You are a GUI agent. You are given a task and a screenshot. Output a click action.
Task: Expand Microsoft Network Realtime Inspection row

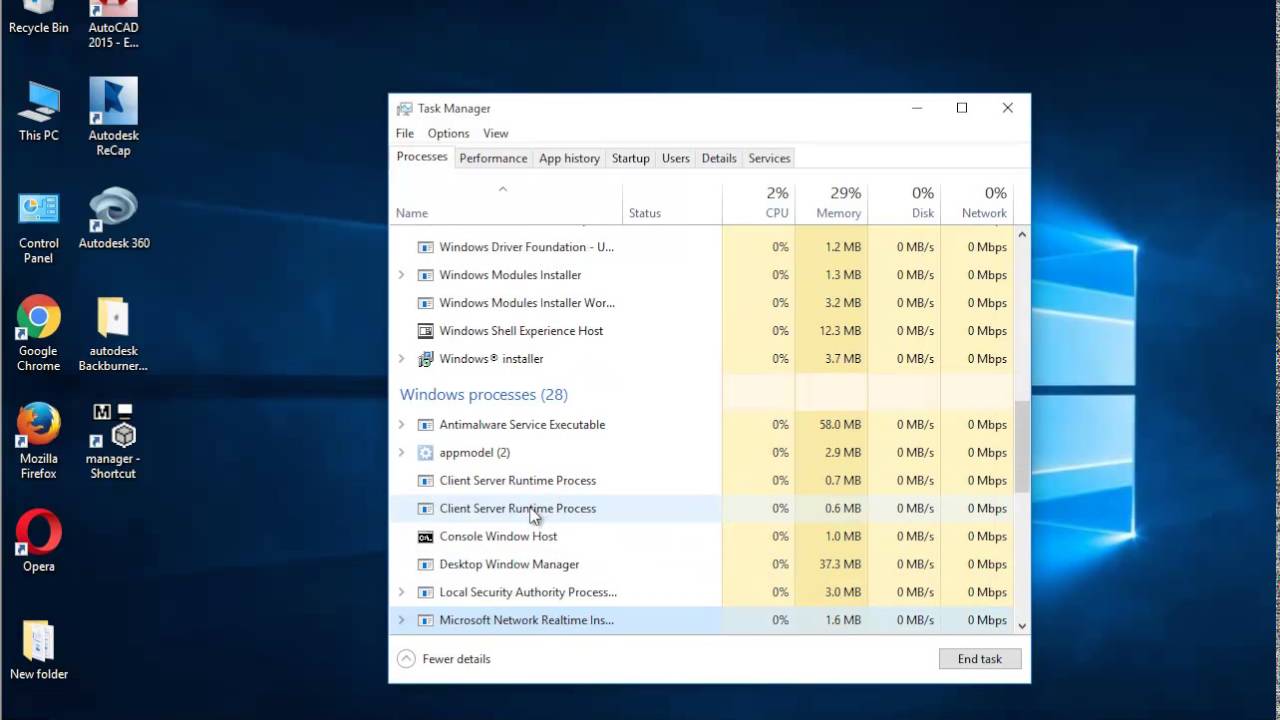tap(402, 621)
